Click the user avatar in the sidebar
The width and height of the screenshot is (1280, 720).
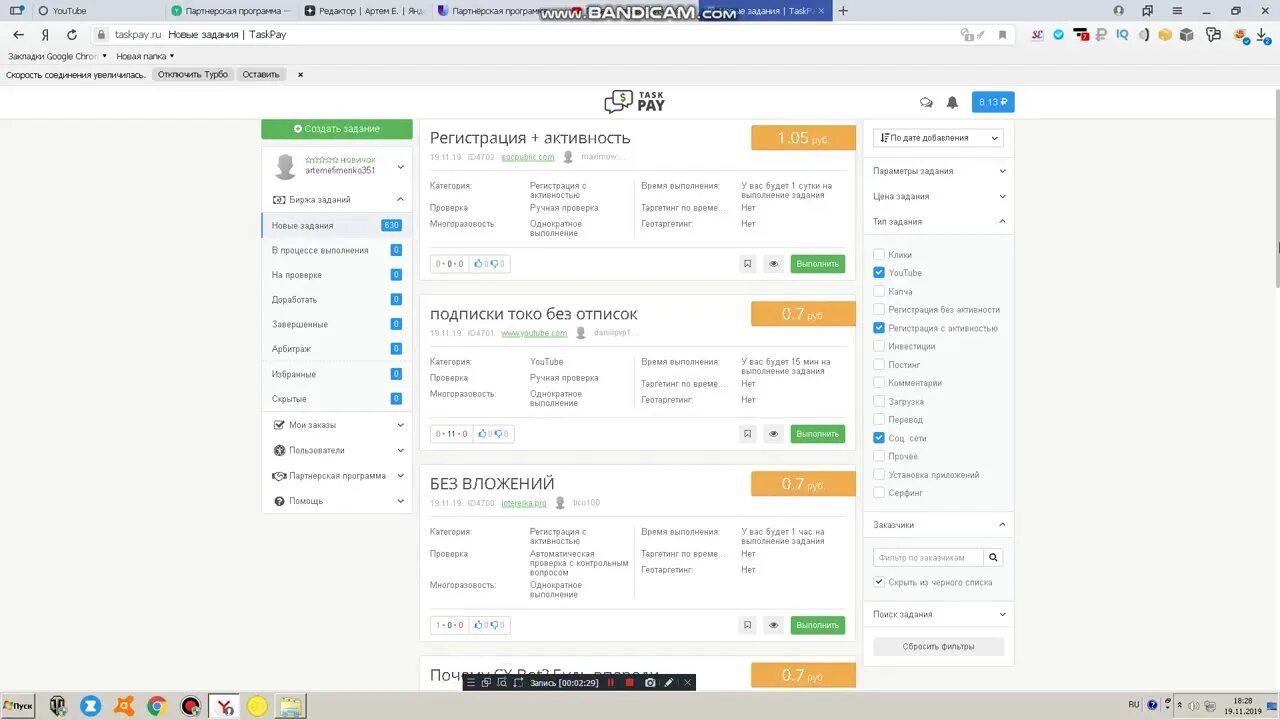click(286, 166)
